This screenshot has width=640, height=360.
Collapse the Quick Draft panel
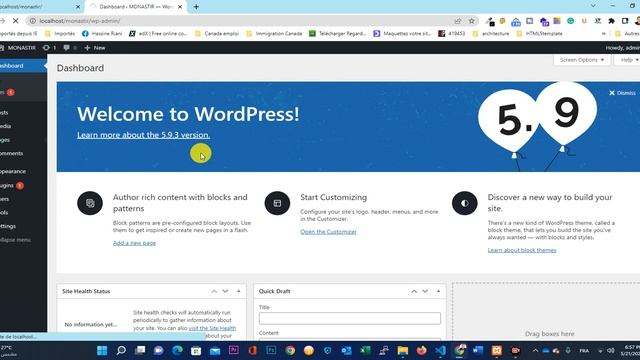[438, 291]
